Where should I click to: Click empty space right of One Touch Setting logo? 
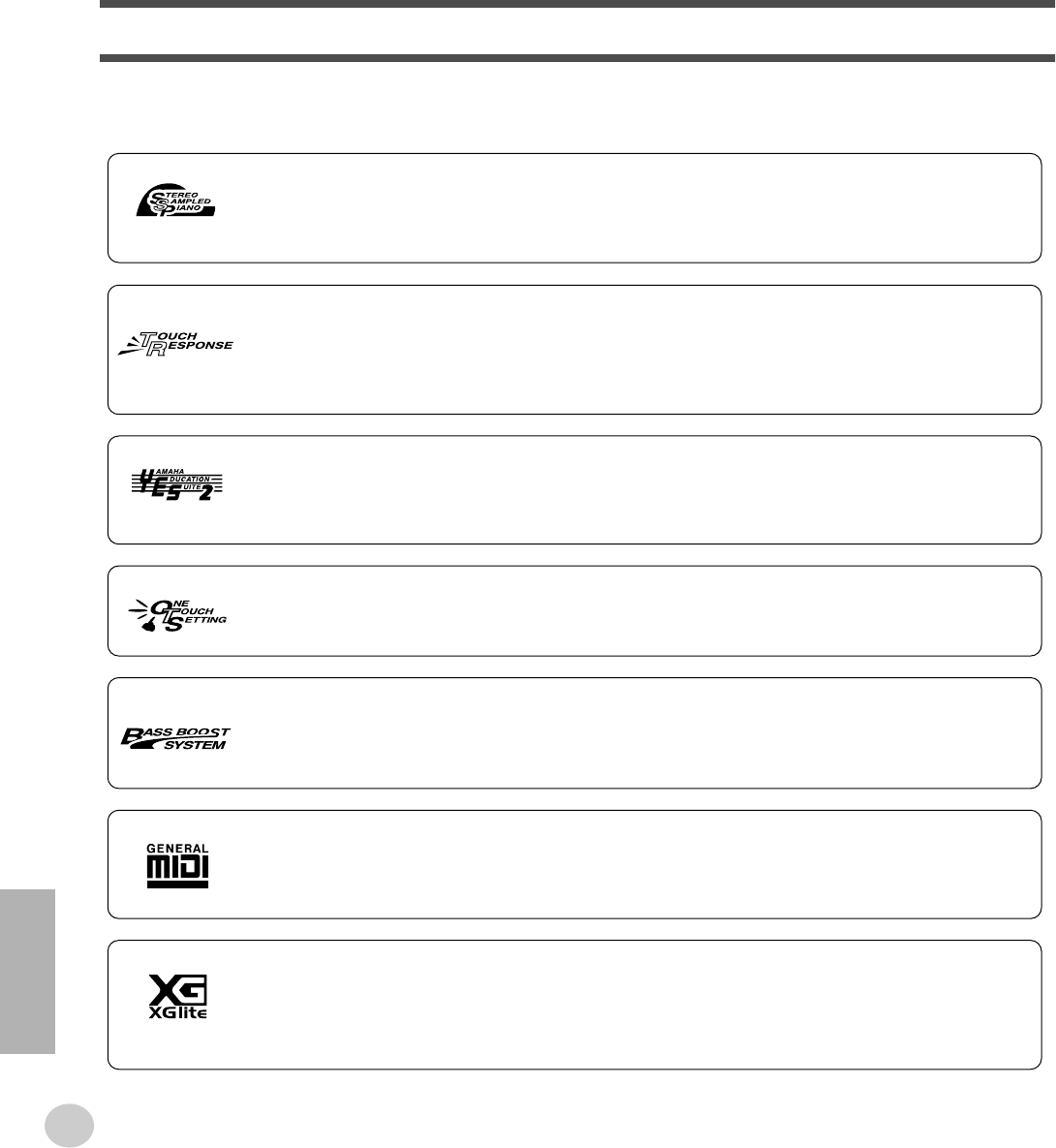pos(620,611)
